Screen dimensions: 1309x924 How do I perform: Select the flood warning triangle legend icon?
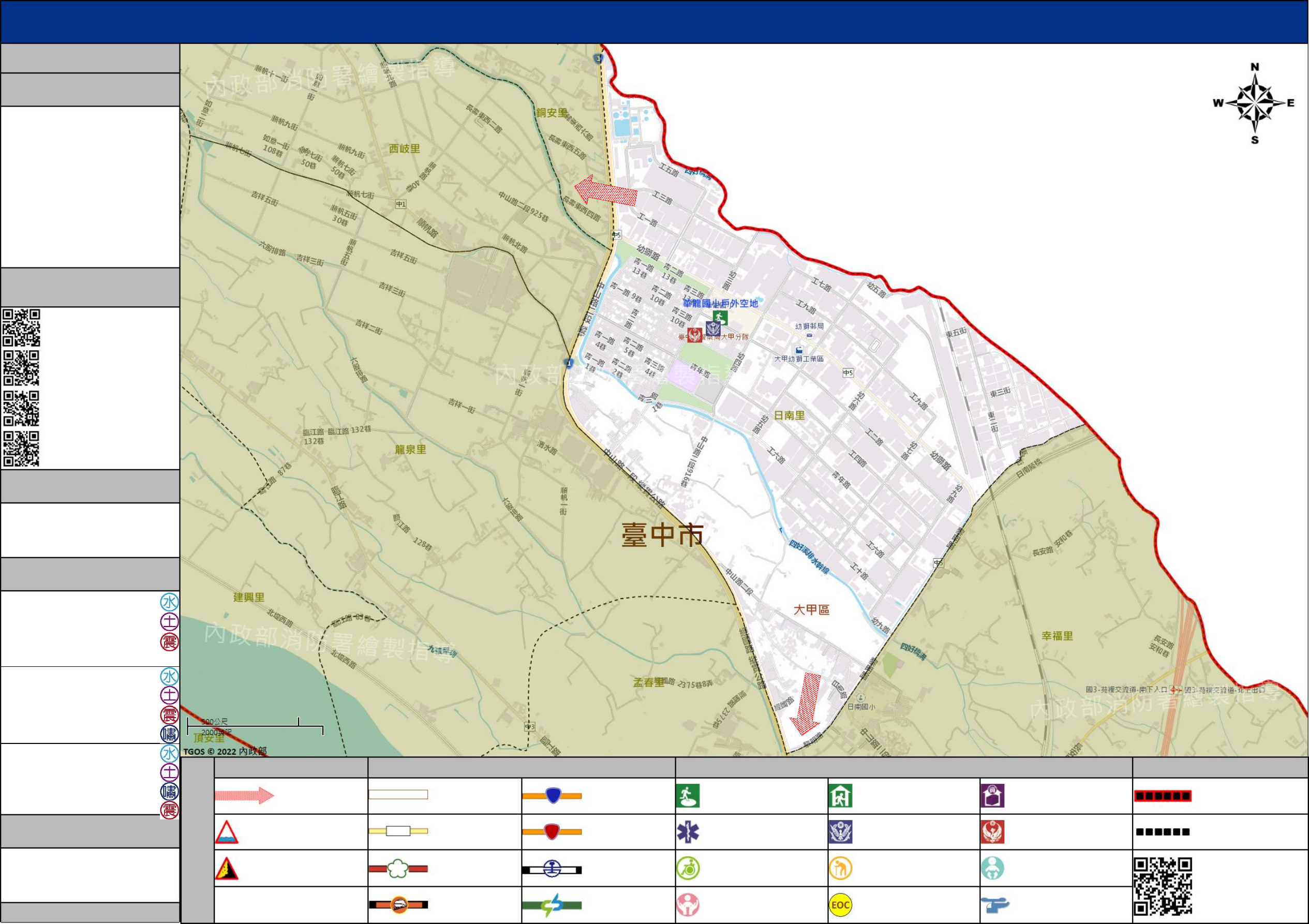tap(226, 832)
